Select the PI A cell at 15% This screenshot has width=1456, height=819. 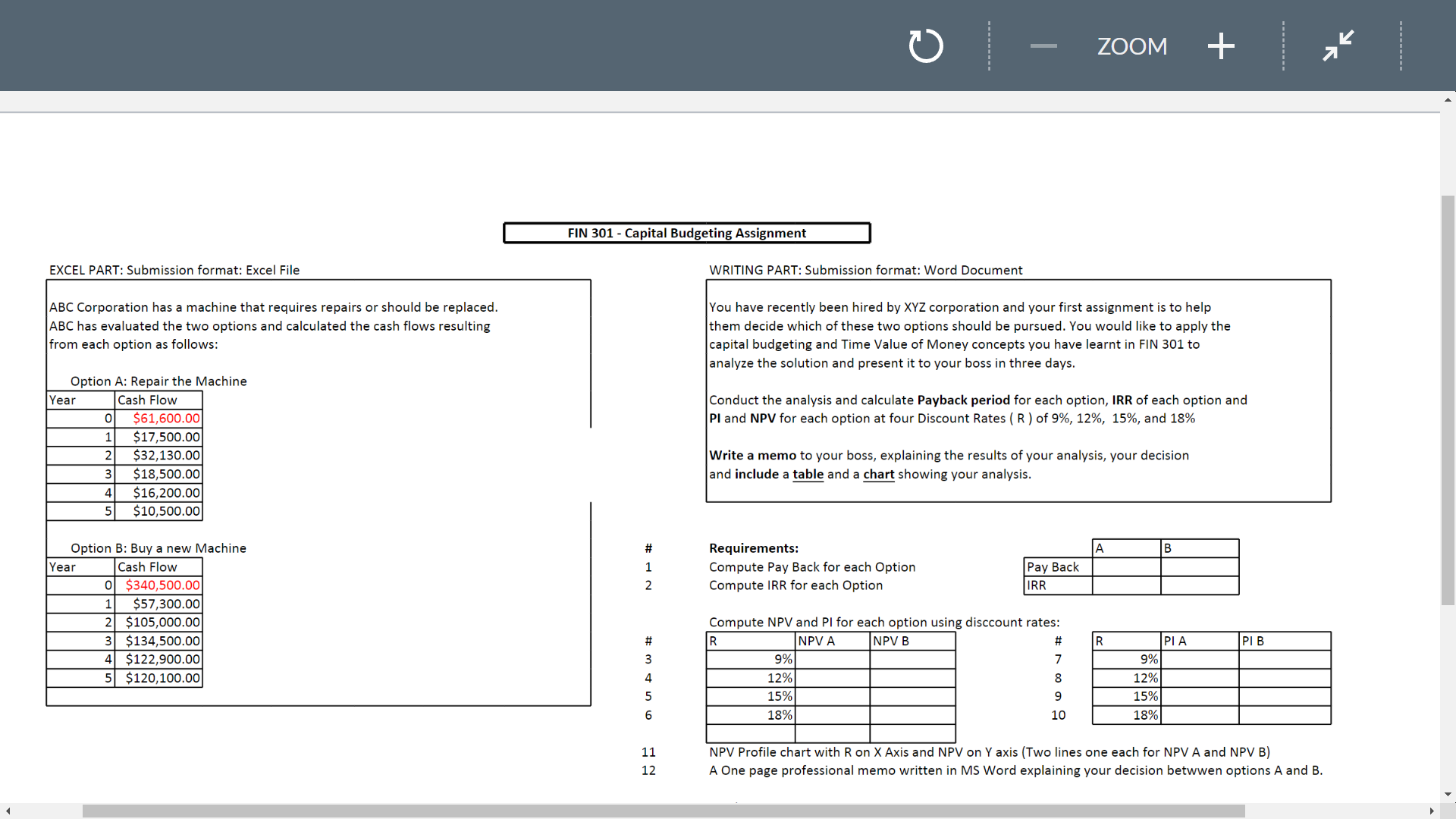pyautogui.click(x=1198, y=695)
